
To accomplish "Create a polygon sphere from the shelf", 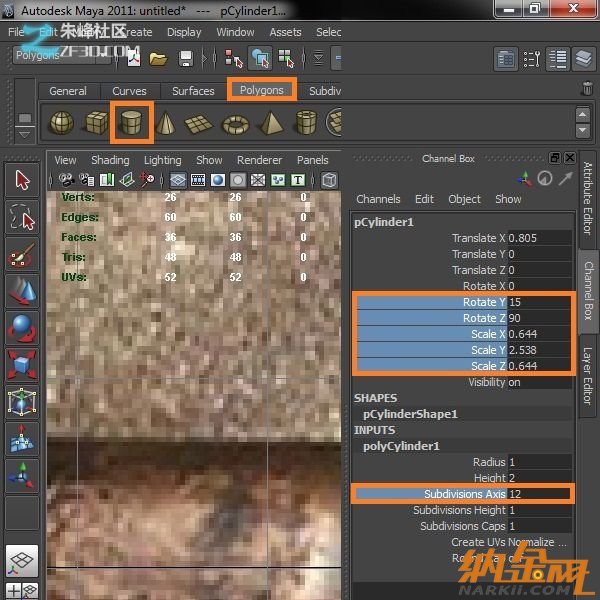I will click(62, 122).
